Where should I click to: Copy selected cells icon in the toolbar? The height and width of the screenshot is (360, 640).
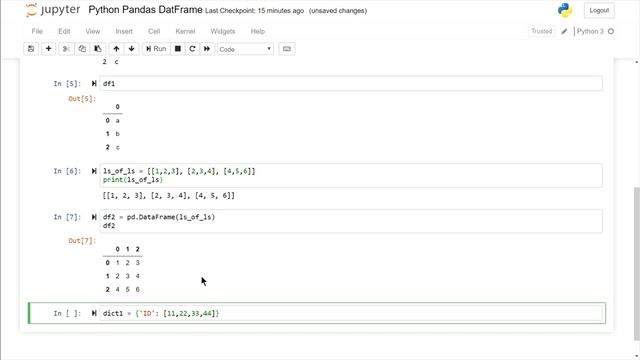pos(82,49)
